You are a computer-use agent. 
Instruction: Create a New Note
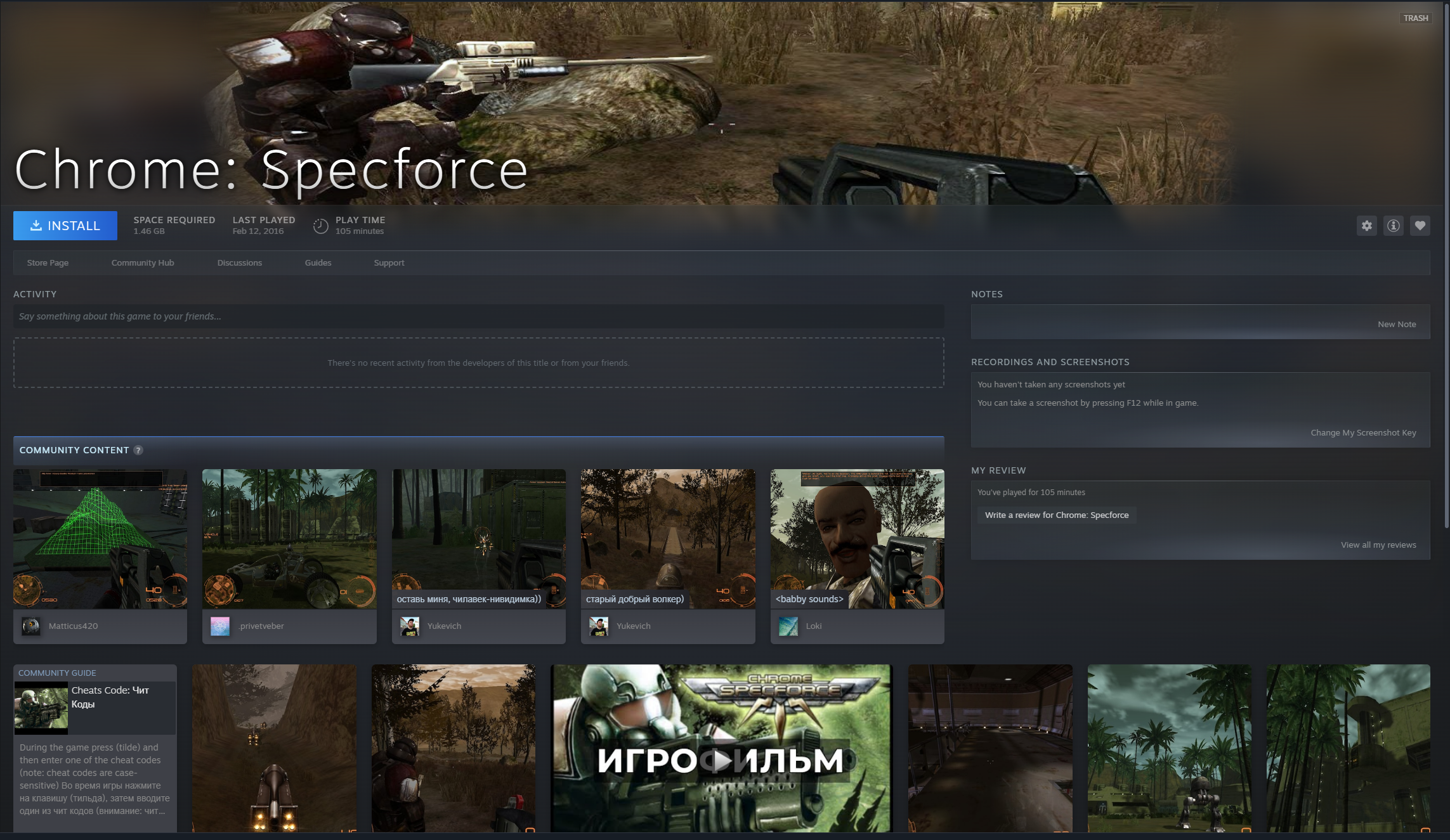coord(1397,324)
